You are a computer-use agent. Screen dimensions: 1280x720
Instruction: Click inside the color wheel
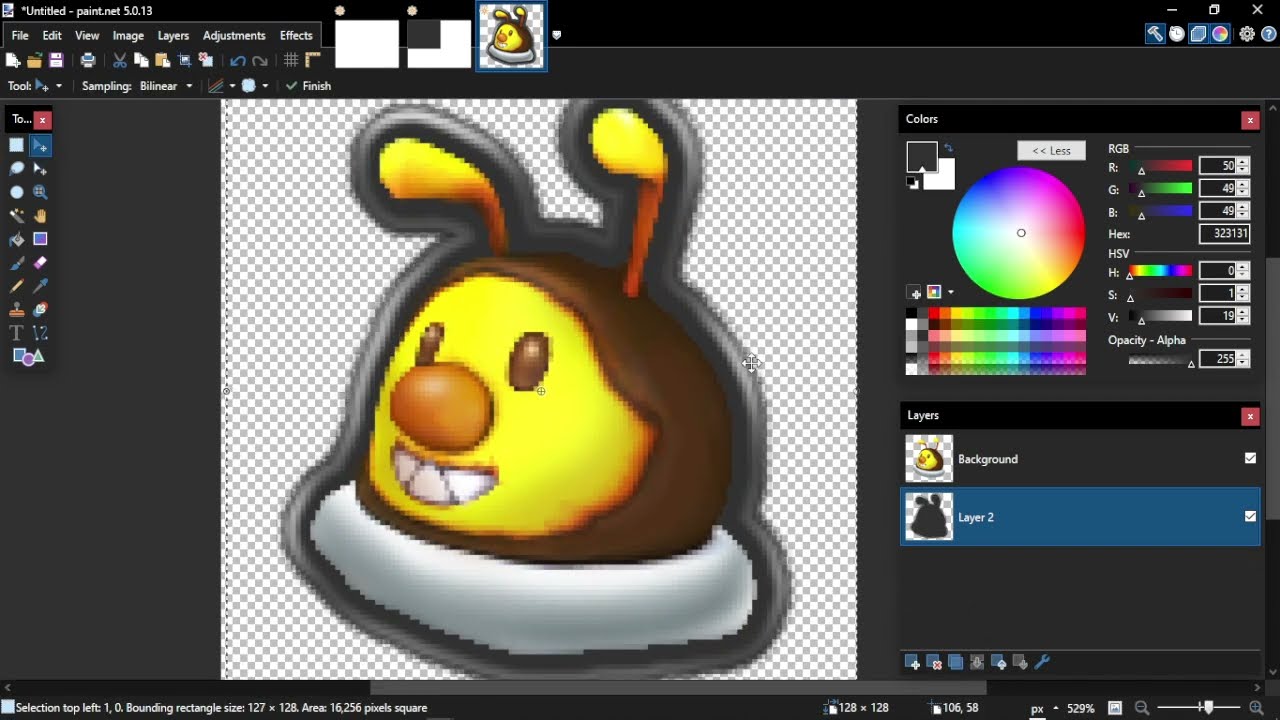[1018, 233]
